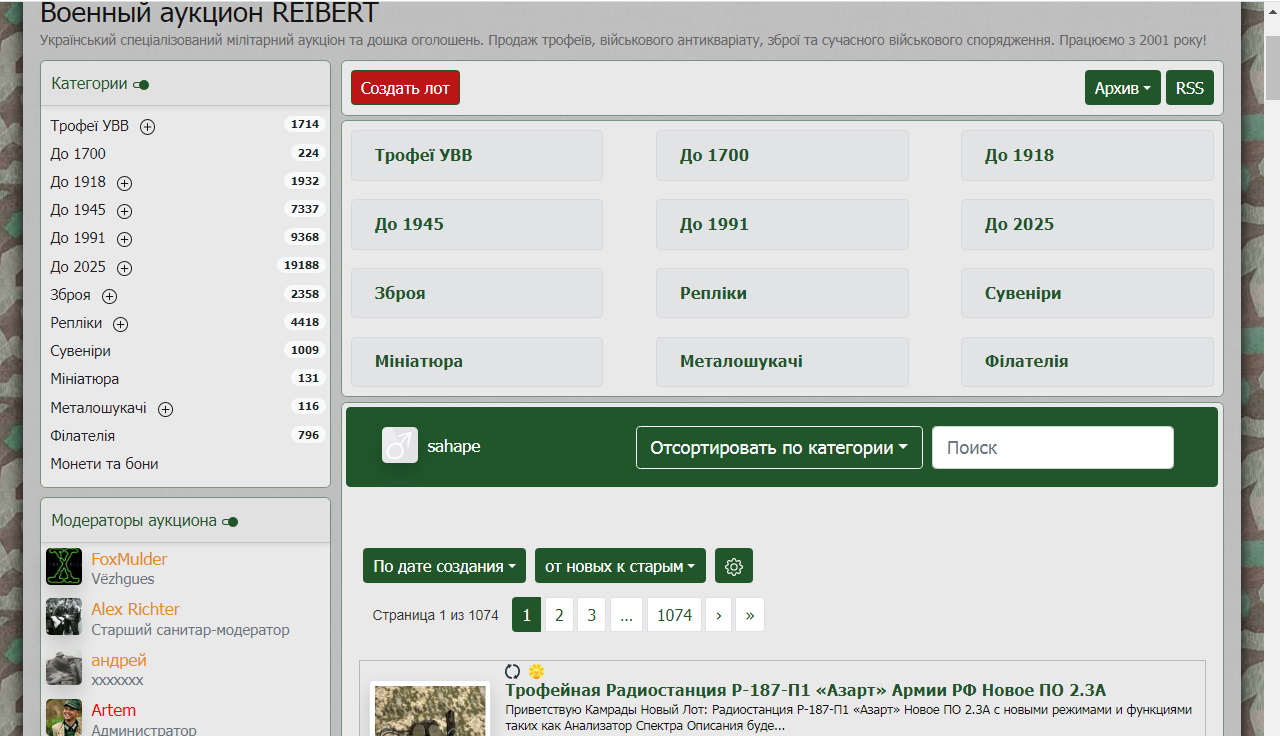Open the Отсортировать по категории dropdown
This screenshot has height=736, width=1280.
point(779,448)
